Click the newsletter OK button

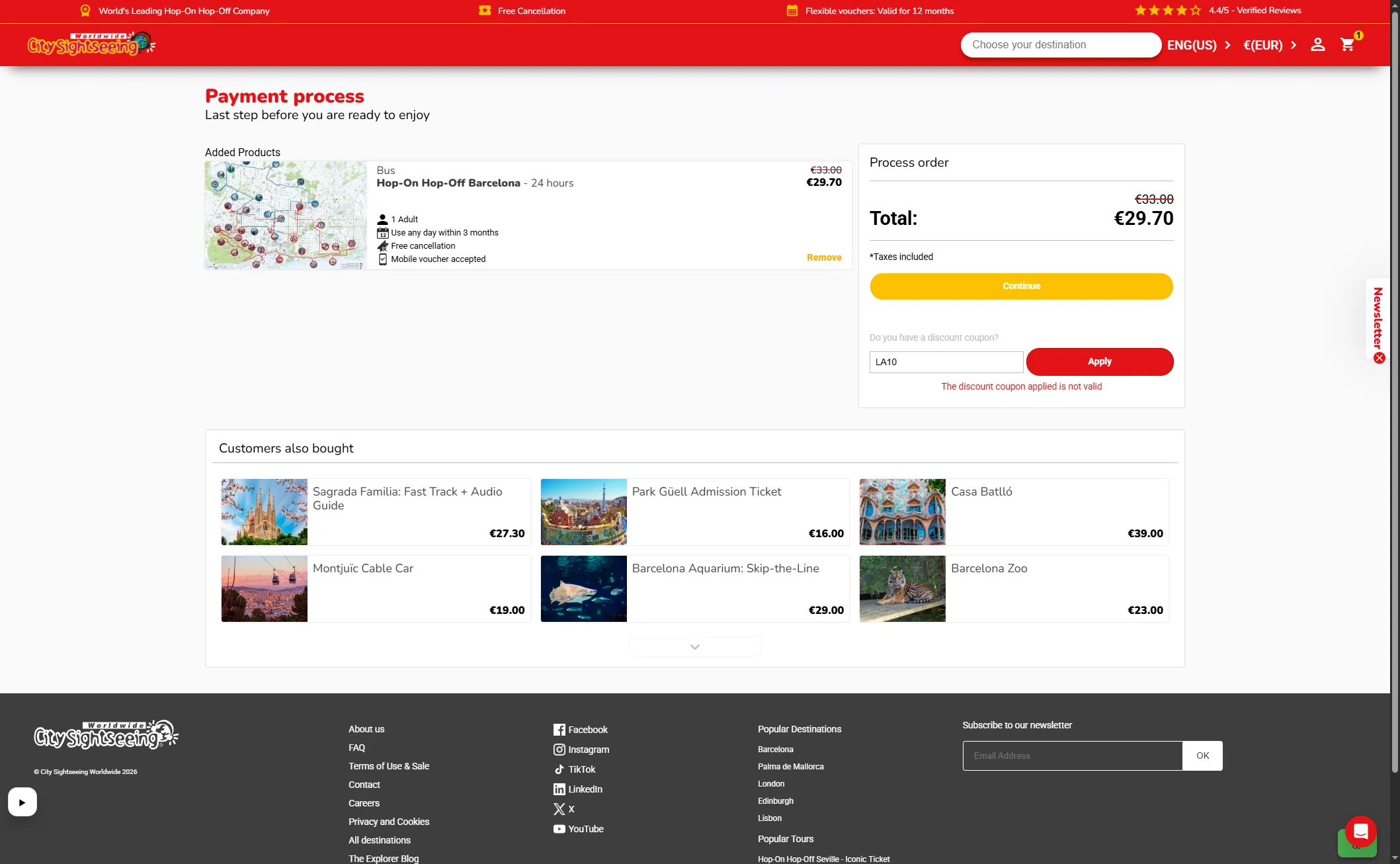tap(1202, 756)
